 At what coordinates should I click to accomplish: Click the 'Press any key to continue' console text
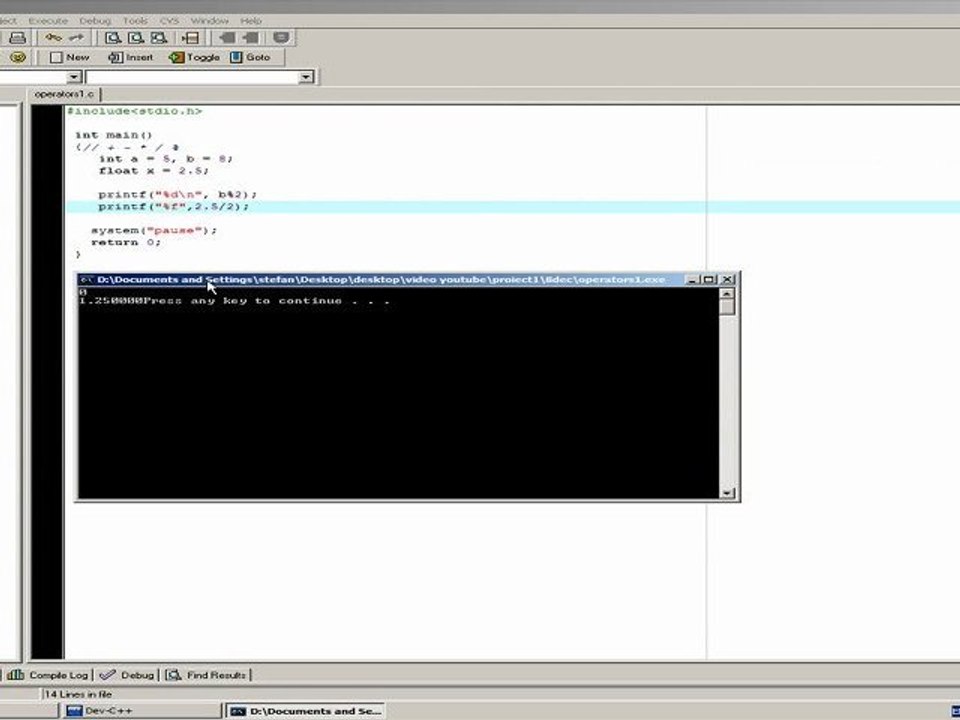pyautogui.click(x=267, y=301)
